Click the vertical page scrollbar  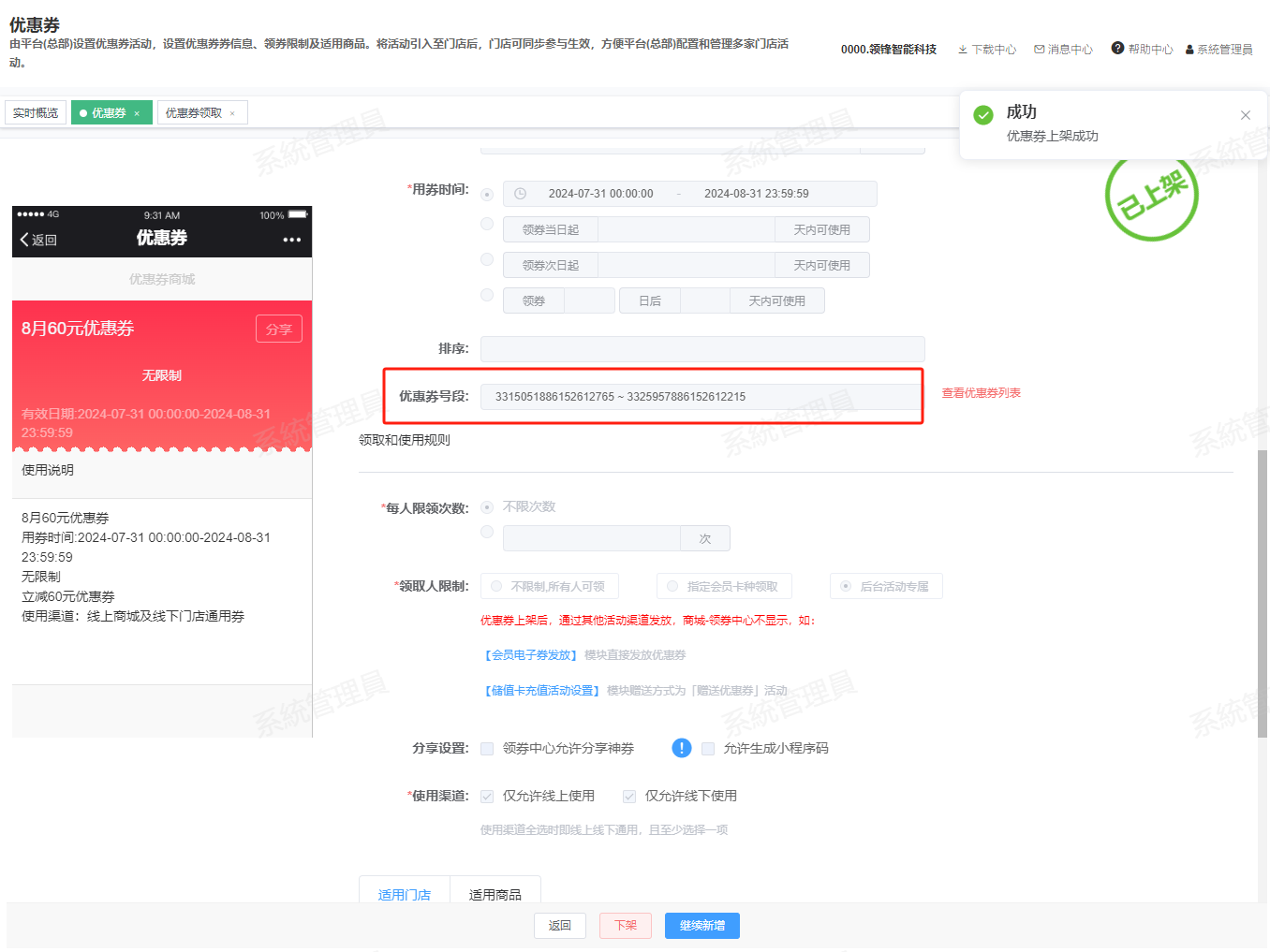(1263, 593)
